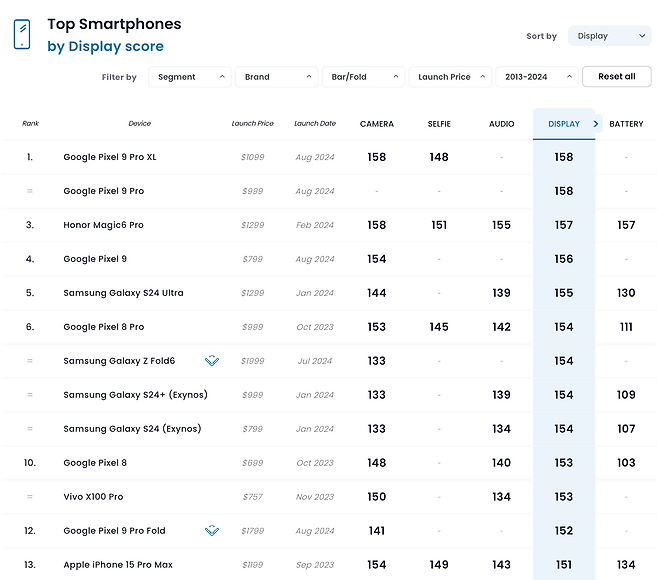Screen dimensions: 658x580
Task: Expand the Brand filter dropdown
Action: pyautogui.click(x=277, y=77)
